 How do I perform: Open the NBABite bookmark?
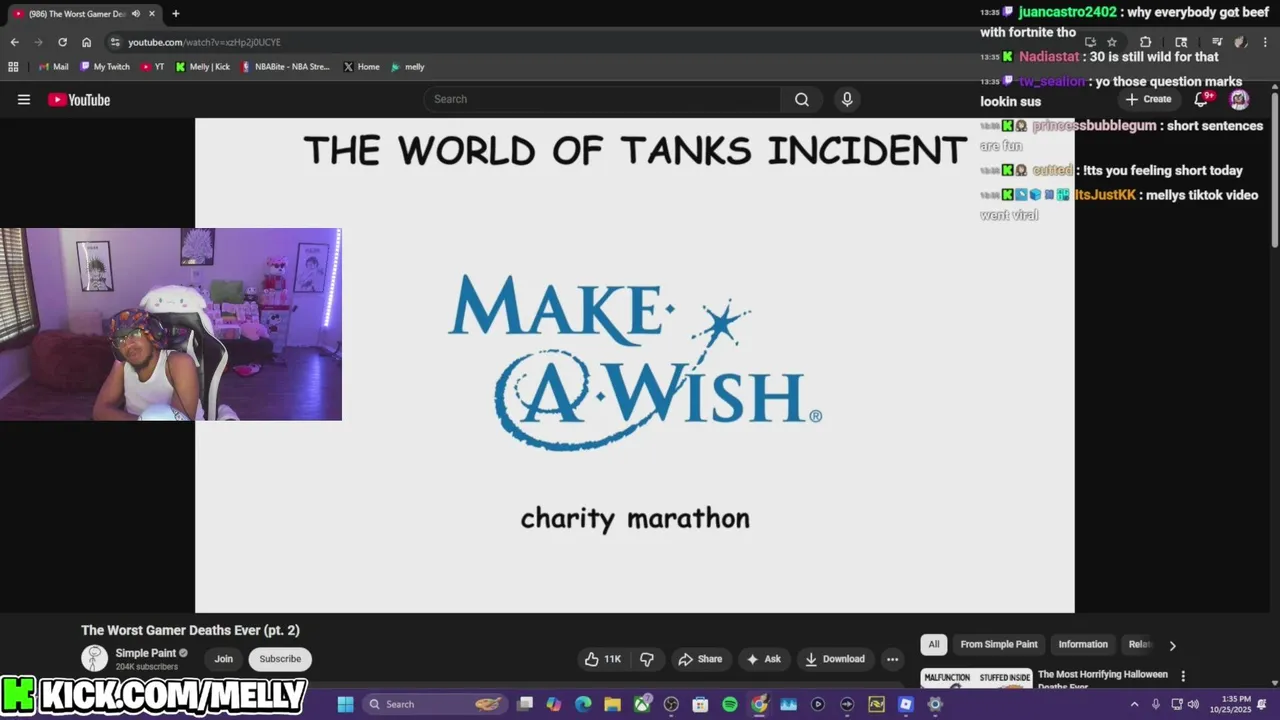[286, 67]
